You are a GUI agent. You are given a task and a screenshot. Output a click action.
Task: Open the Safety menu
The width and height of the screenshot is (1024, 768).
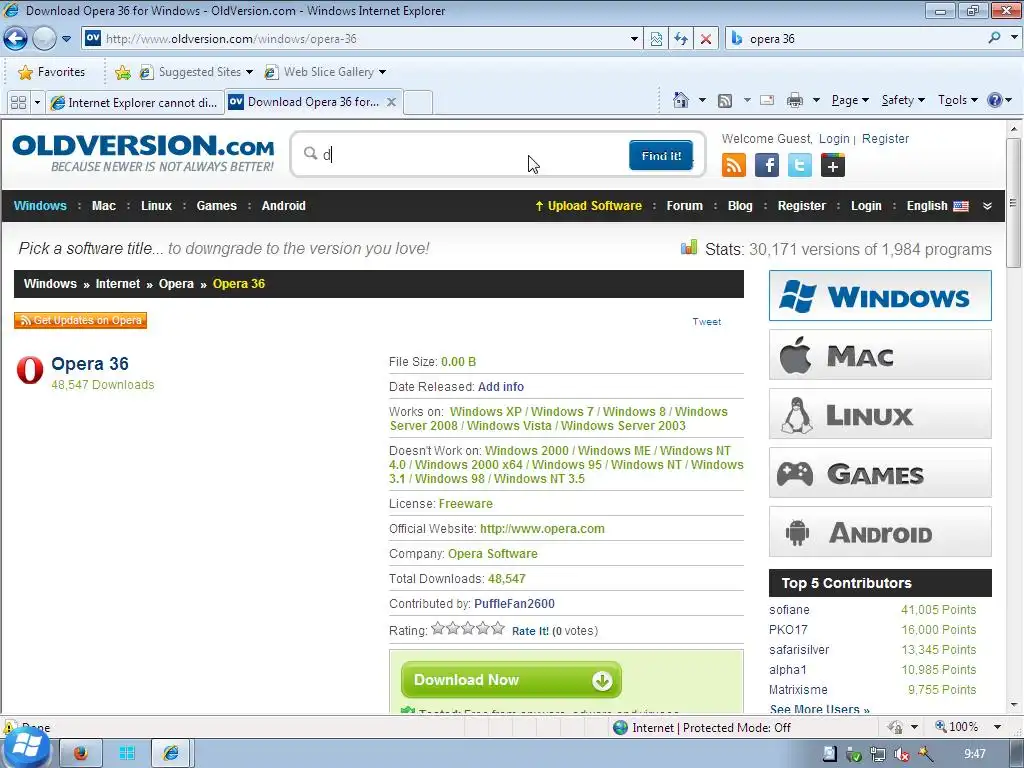[903, 100]
